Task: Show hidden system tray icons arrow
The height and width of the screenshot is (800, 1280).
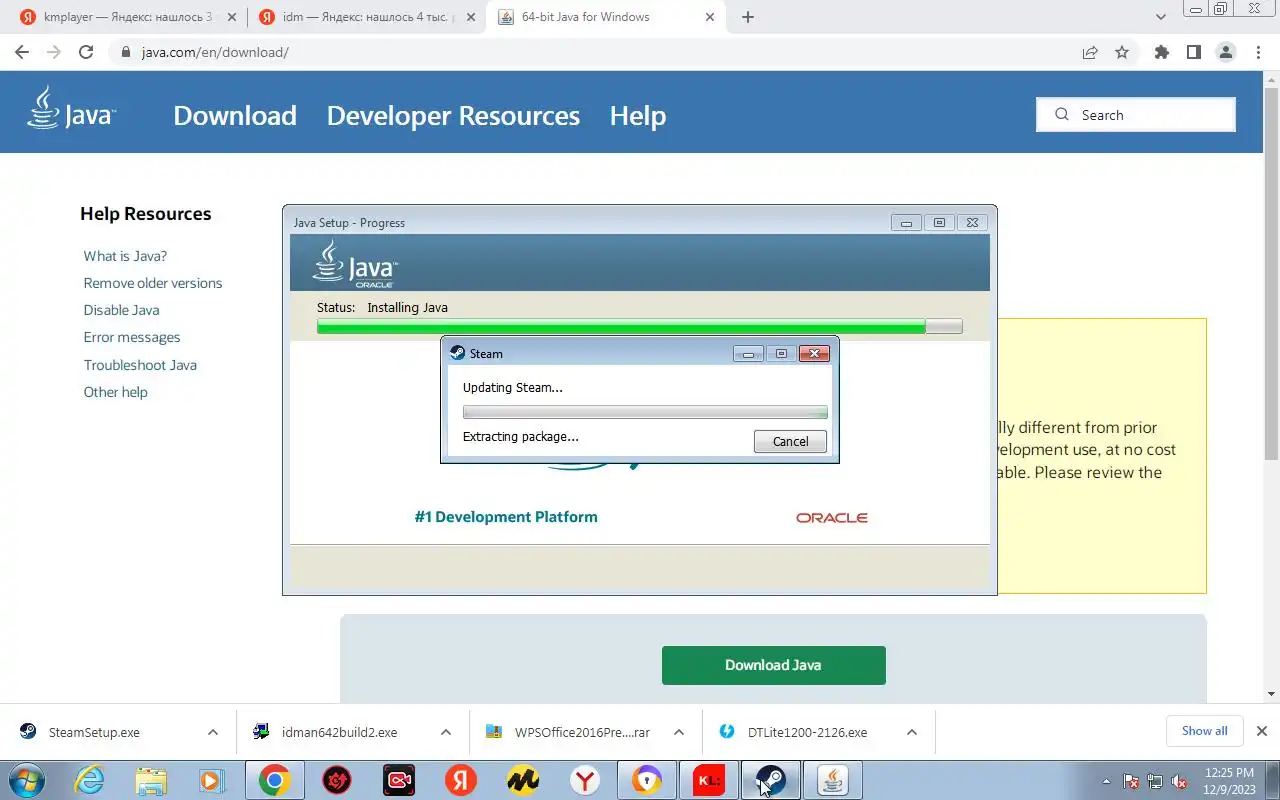Action: point(1106,781)
